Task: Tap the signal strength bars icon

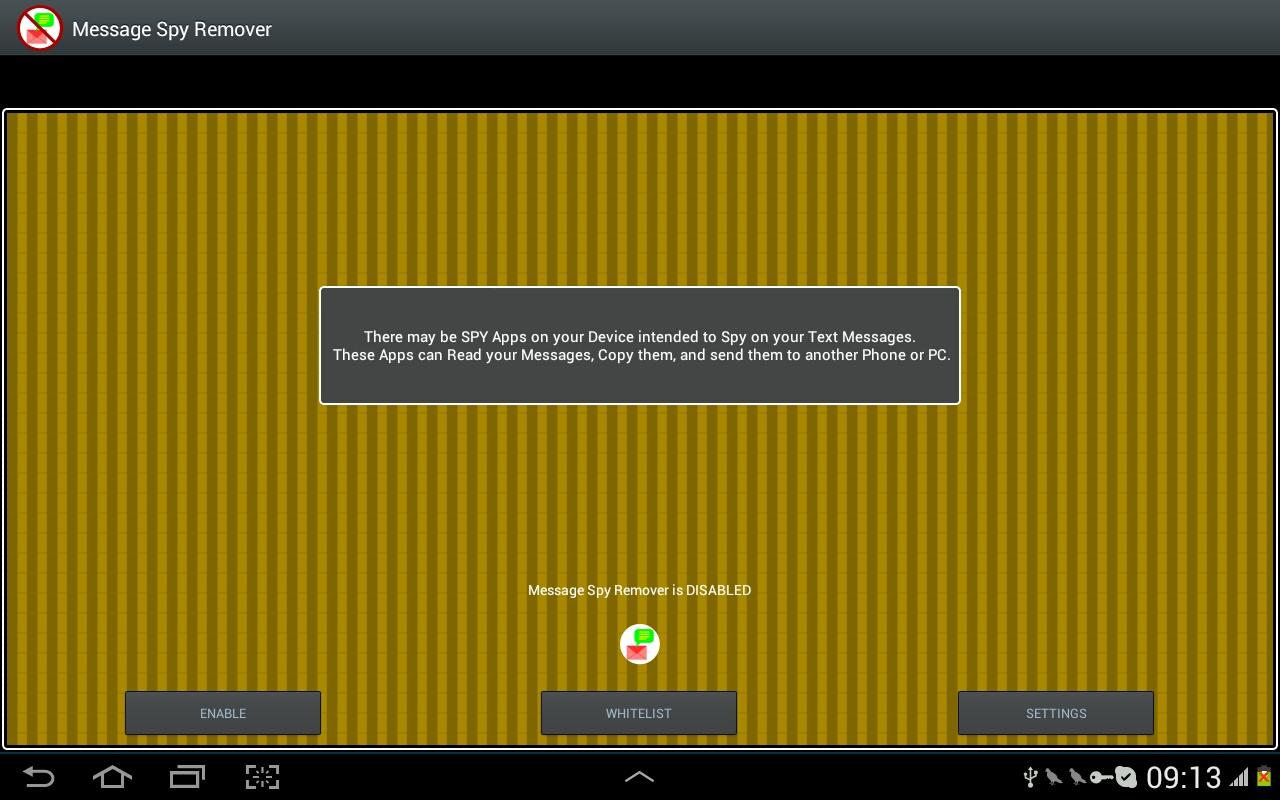Action: [x=1240, y=777]
